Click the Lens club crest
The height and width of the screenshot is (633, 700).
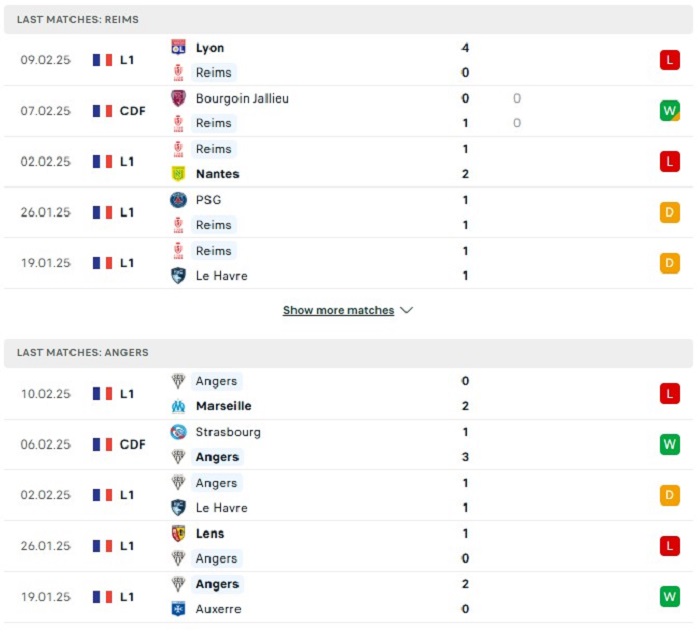178,533
